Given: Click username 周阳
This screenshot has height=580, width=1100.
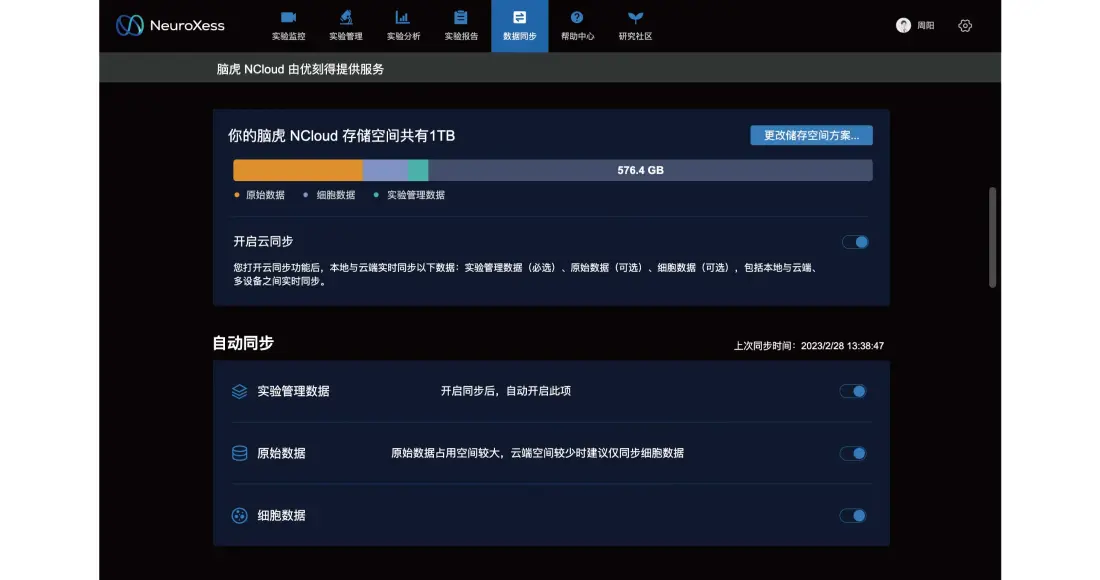Looking at the screenshot, I should point(925,25).
